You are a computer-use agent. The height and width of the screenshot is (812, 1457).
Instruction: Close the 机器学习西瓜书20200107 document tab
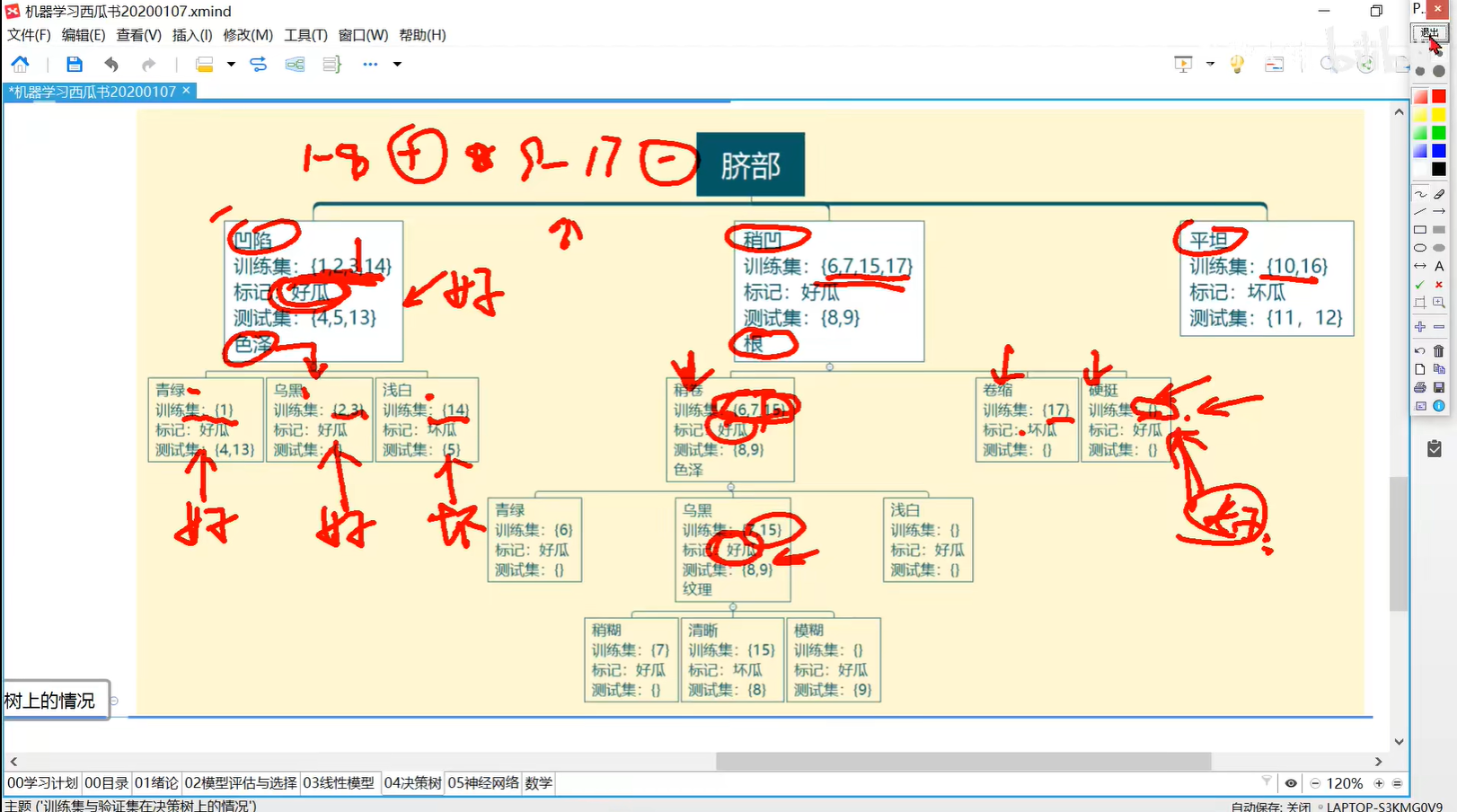tap(186, 91)
